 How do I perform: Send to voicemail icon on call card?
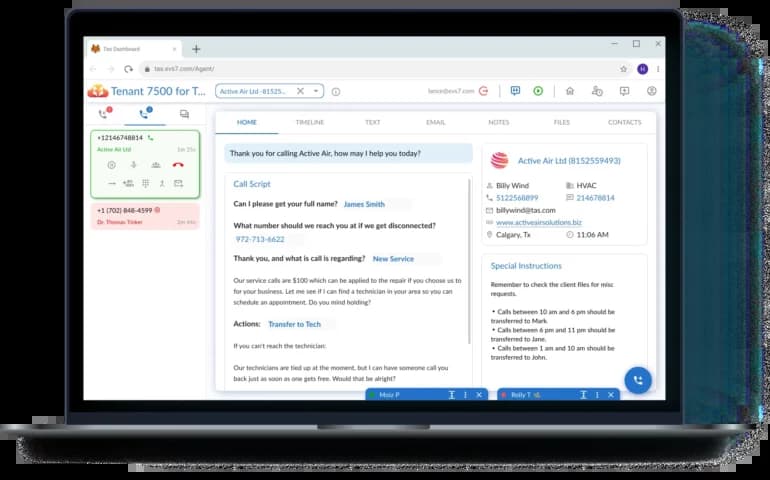178,183
